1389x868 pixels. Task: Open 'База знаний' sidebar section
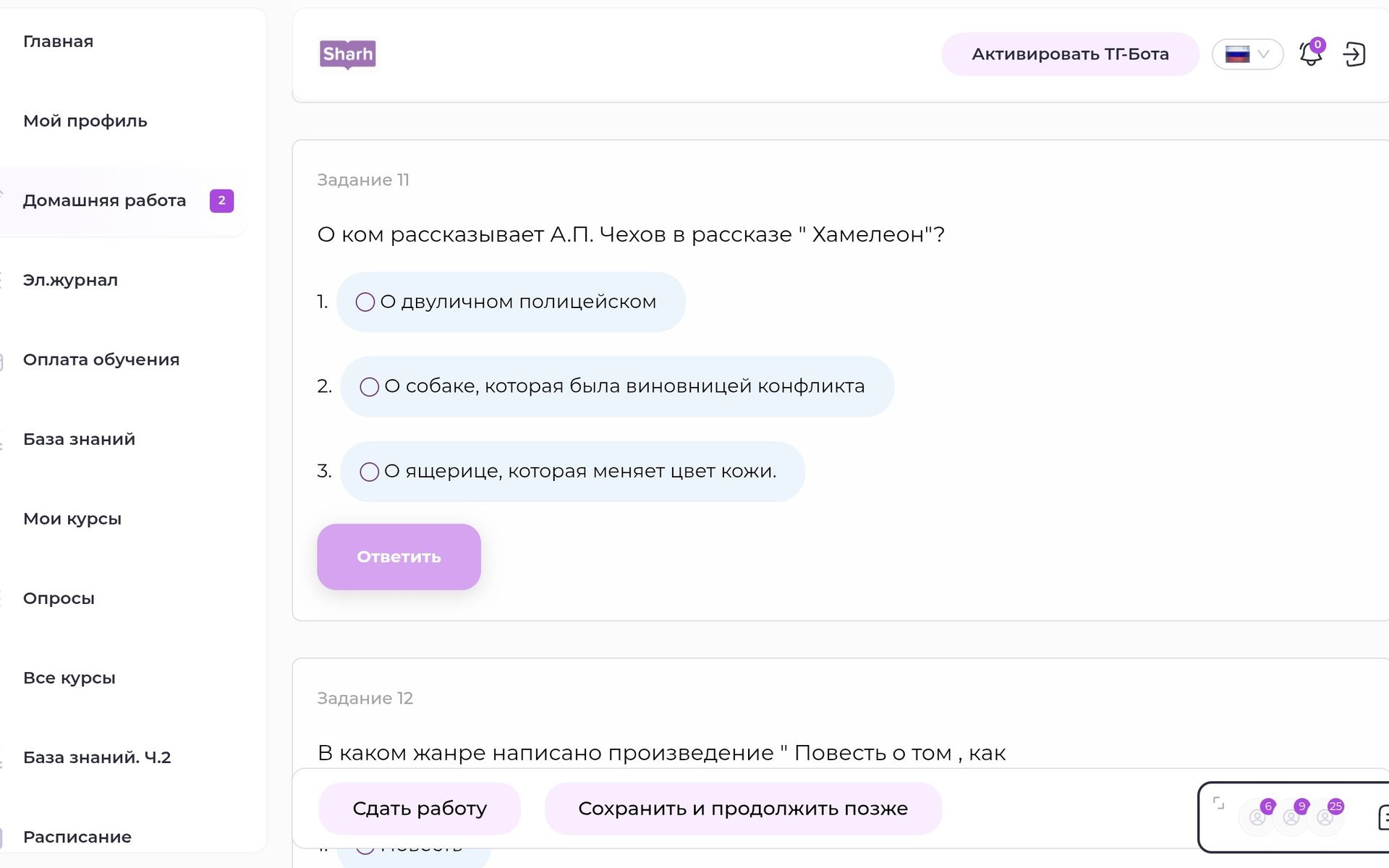(79, 439)
